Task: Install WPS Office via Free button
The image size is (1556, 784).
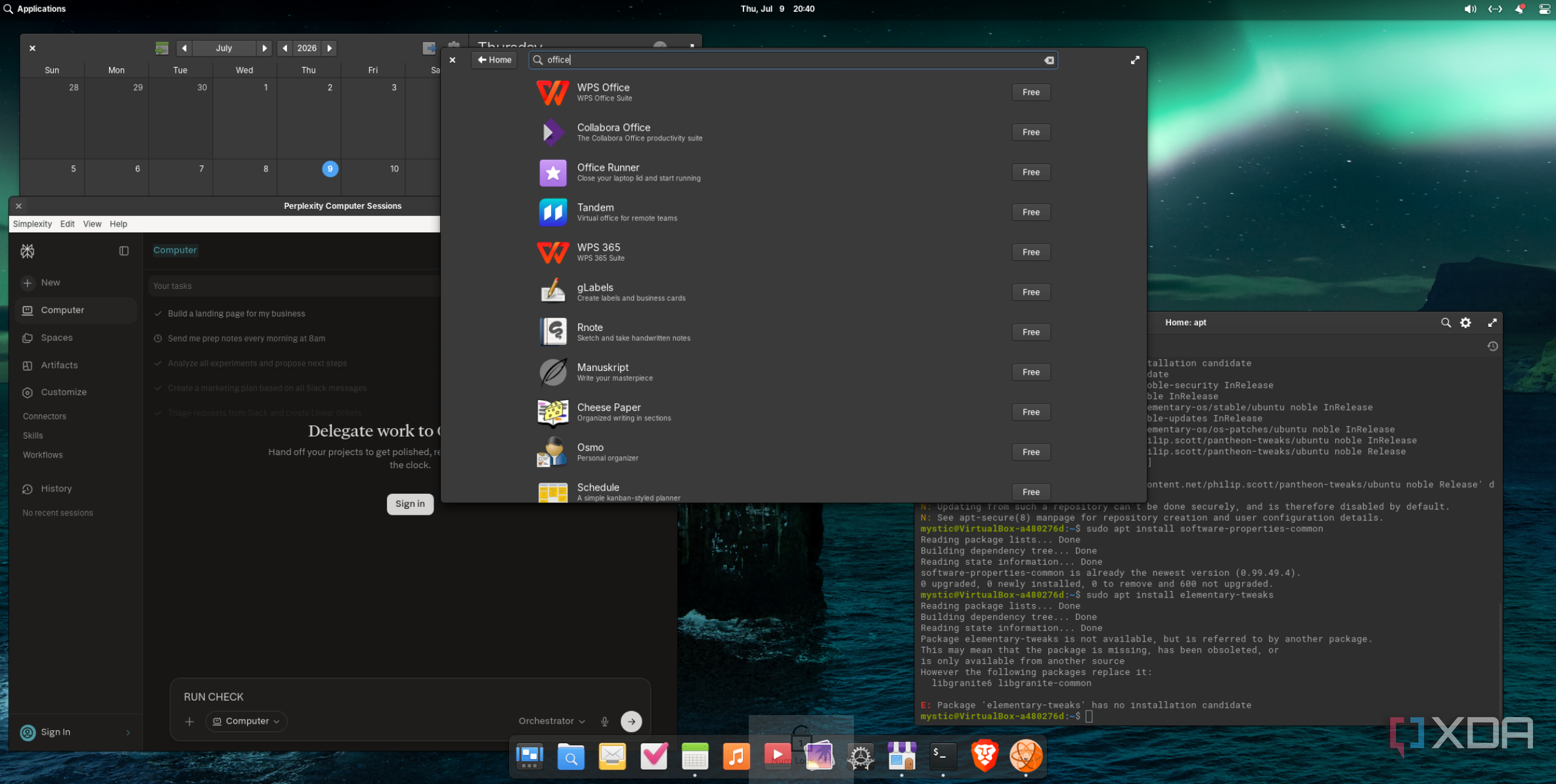Action: [1031, 93]
